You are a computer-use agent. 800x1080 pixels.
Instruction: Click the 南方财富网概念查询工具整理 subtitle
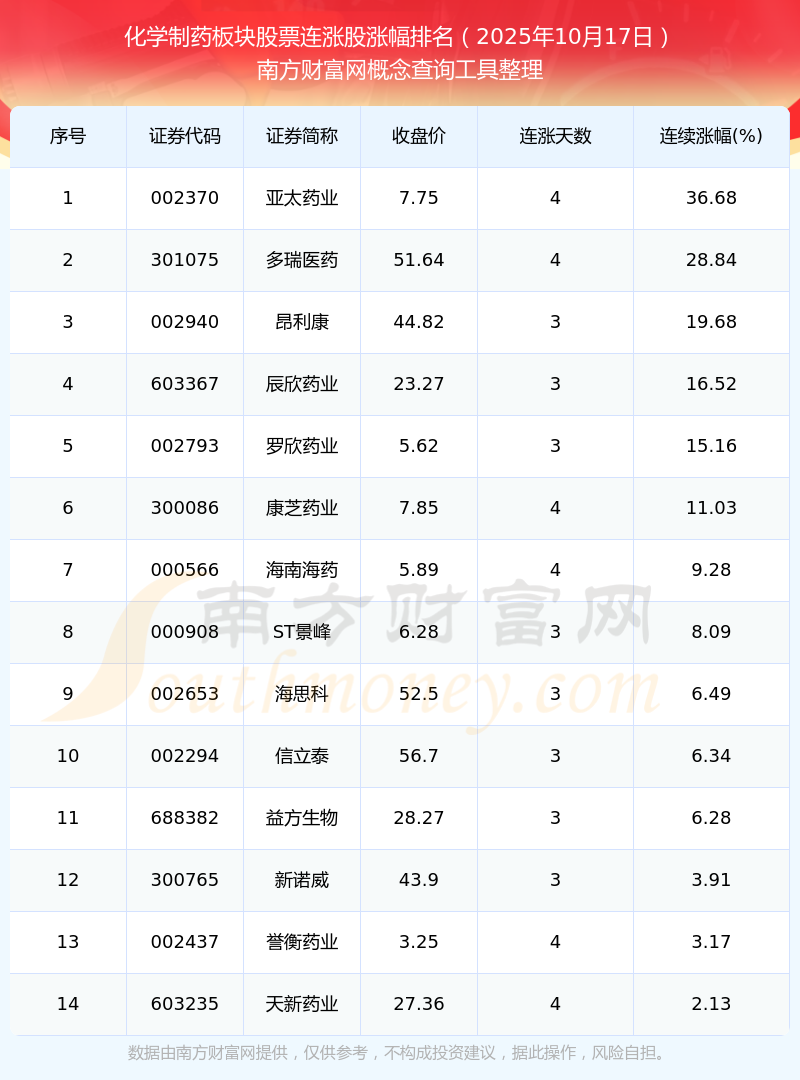[400, 70]
